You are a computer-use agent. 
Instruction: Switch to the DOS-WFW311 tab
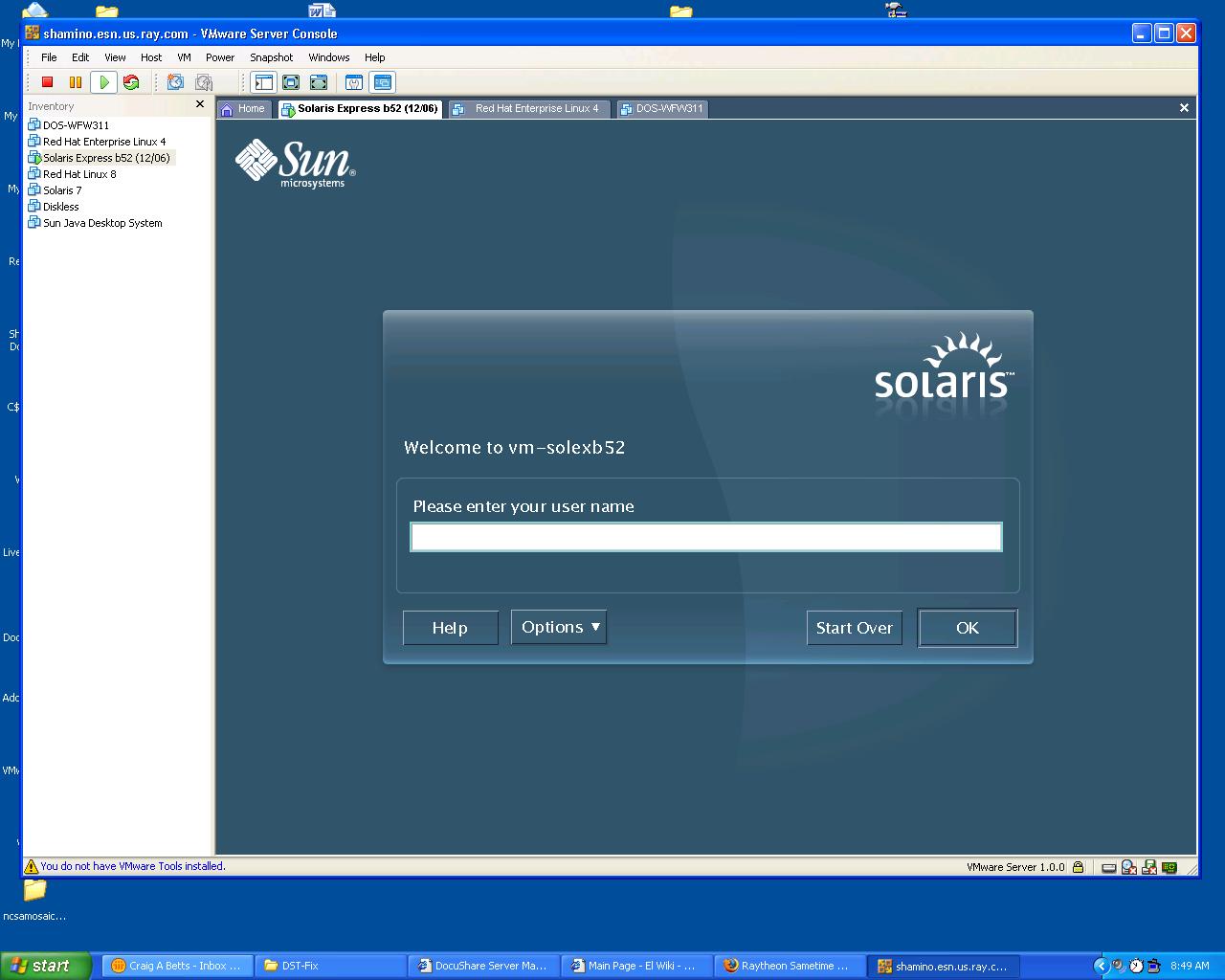[x=661, y=109]
